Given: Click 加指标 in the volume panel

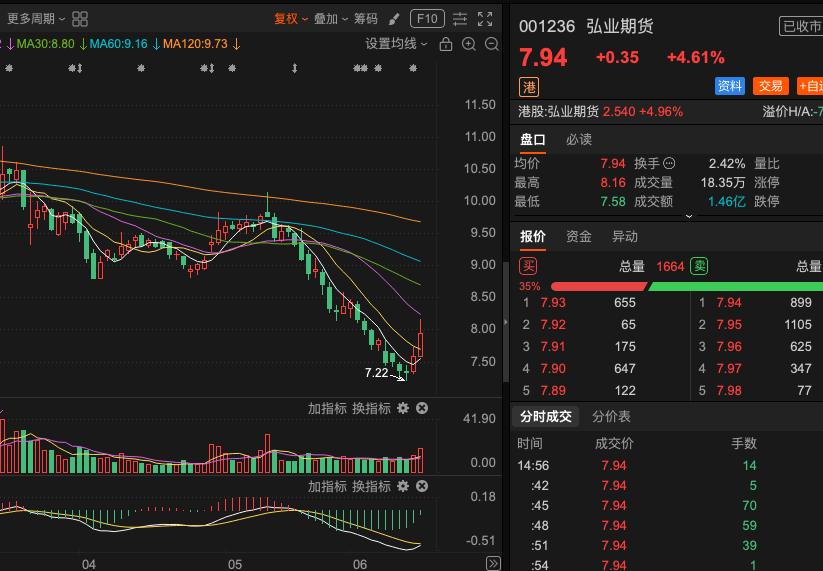Looking at the screenshot, I should tap(328, 408).
